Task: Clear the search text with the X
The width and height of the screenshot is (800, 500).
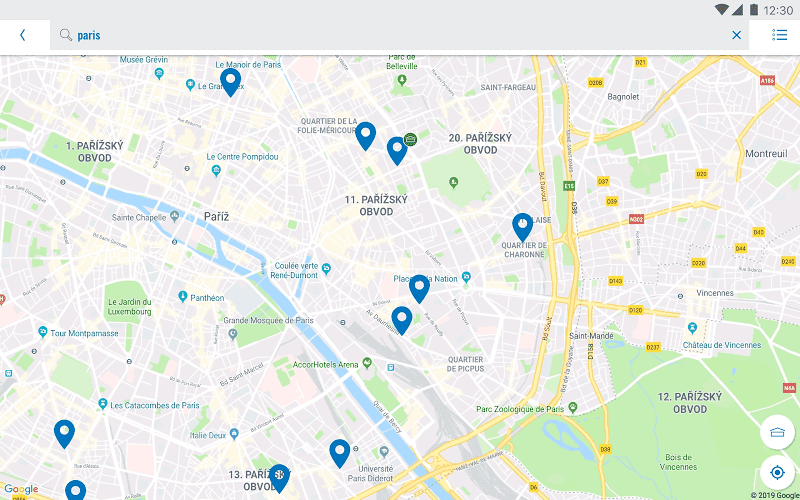Action: pos(736,35)
